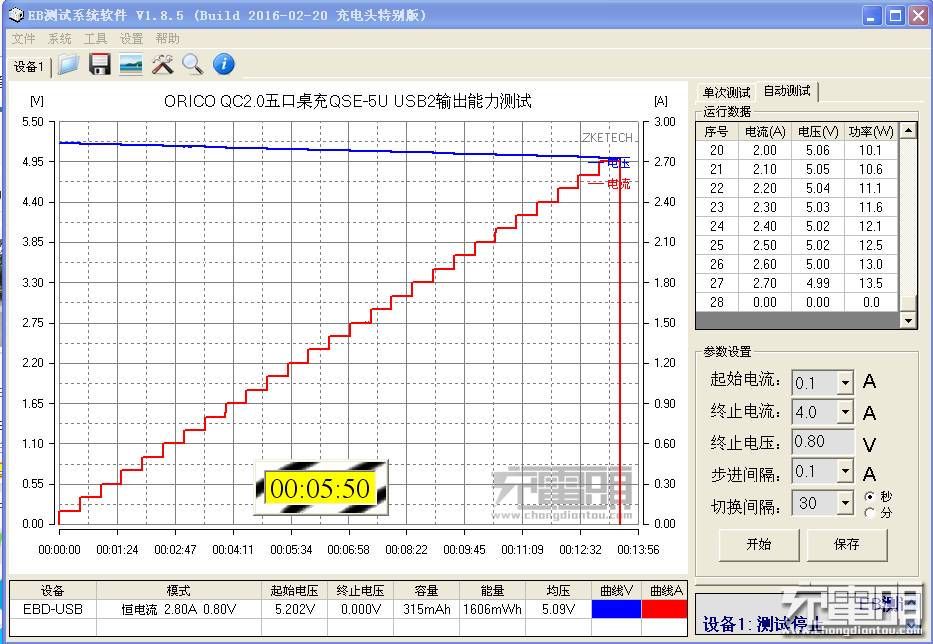Click the 终止电压 0.80 input field
The height and width of the screenshot is (644, 933).
tap(823, 442)
